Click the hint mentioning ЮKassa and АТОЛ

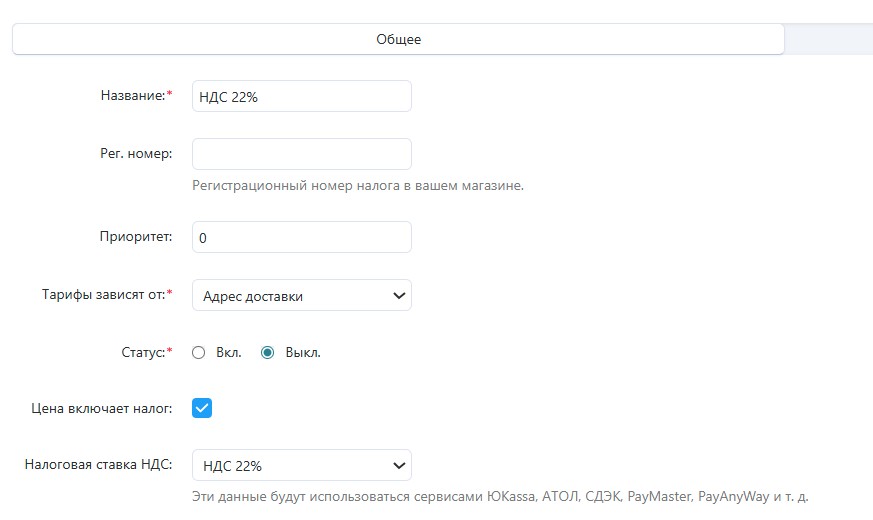[507, 496]
